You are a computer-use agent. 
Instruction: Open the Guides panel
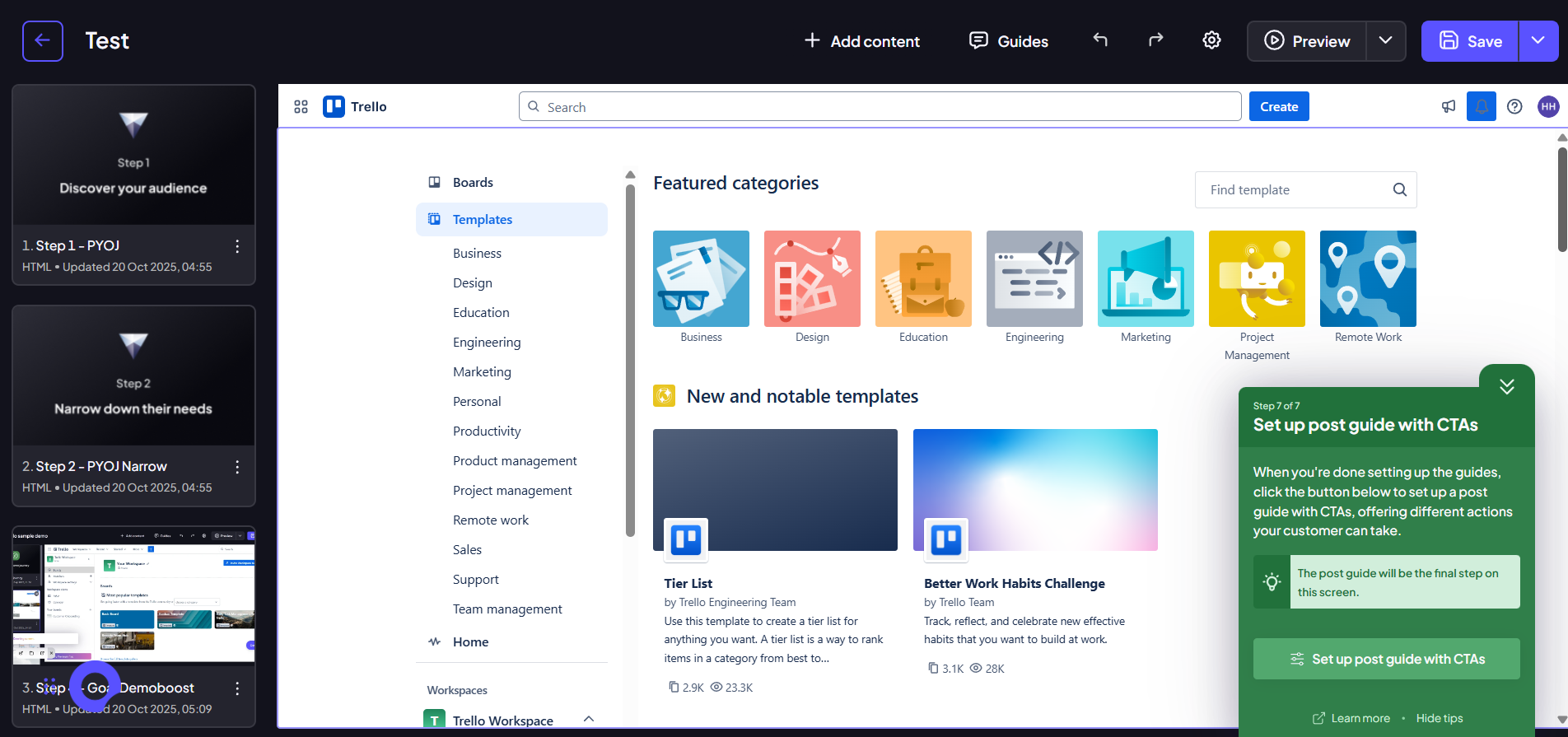pyautogui.click(x=1009, y=41)
